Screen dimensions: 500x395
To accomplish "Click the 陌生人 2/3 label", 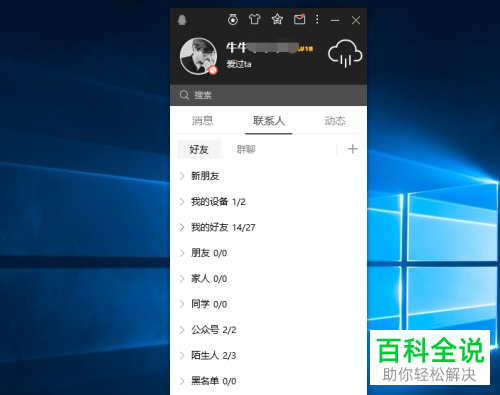I will click(214, 356).
